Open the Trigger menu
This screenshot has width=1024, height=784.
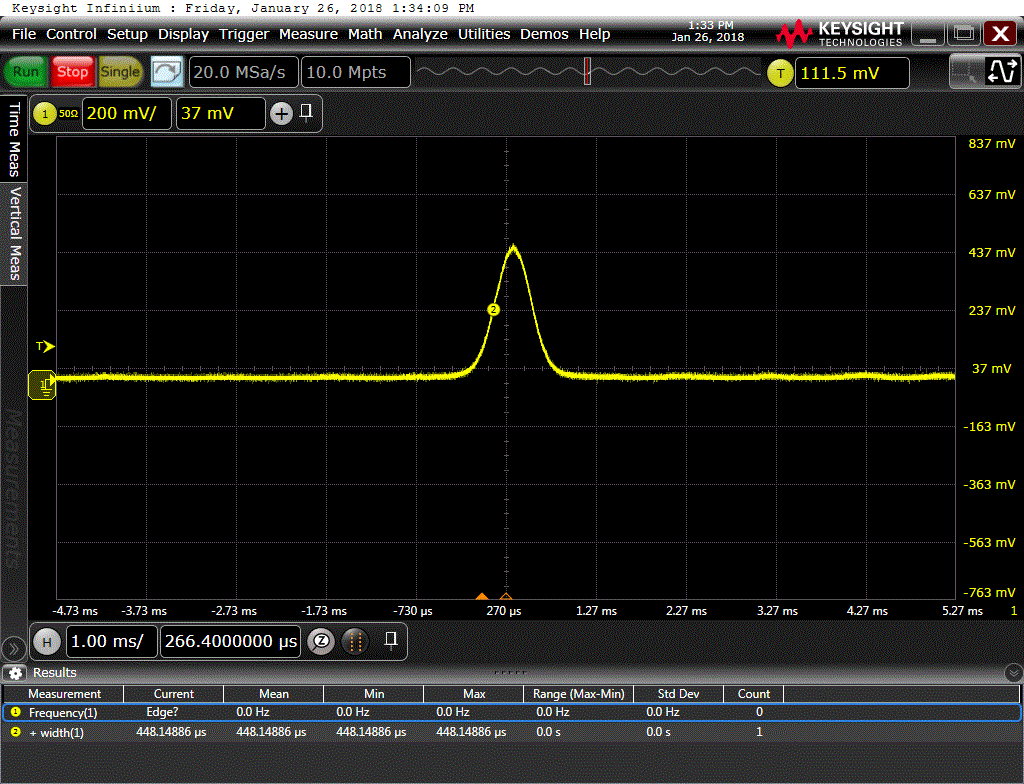(x=244, y=34)
